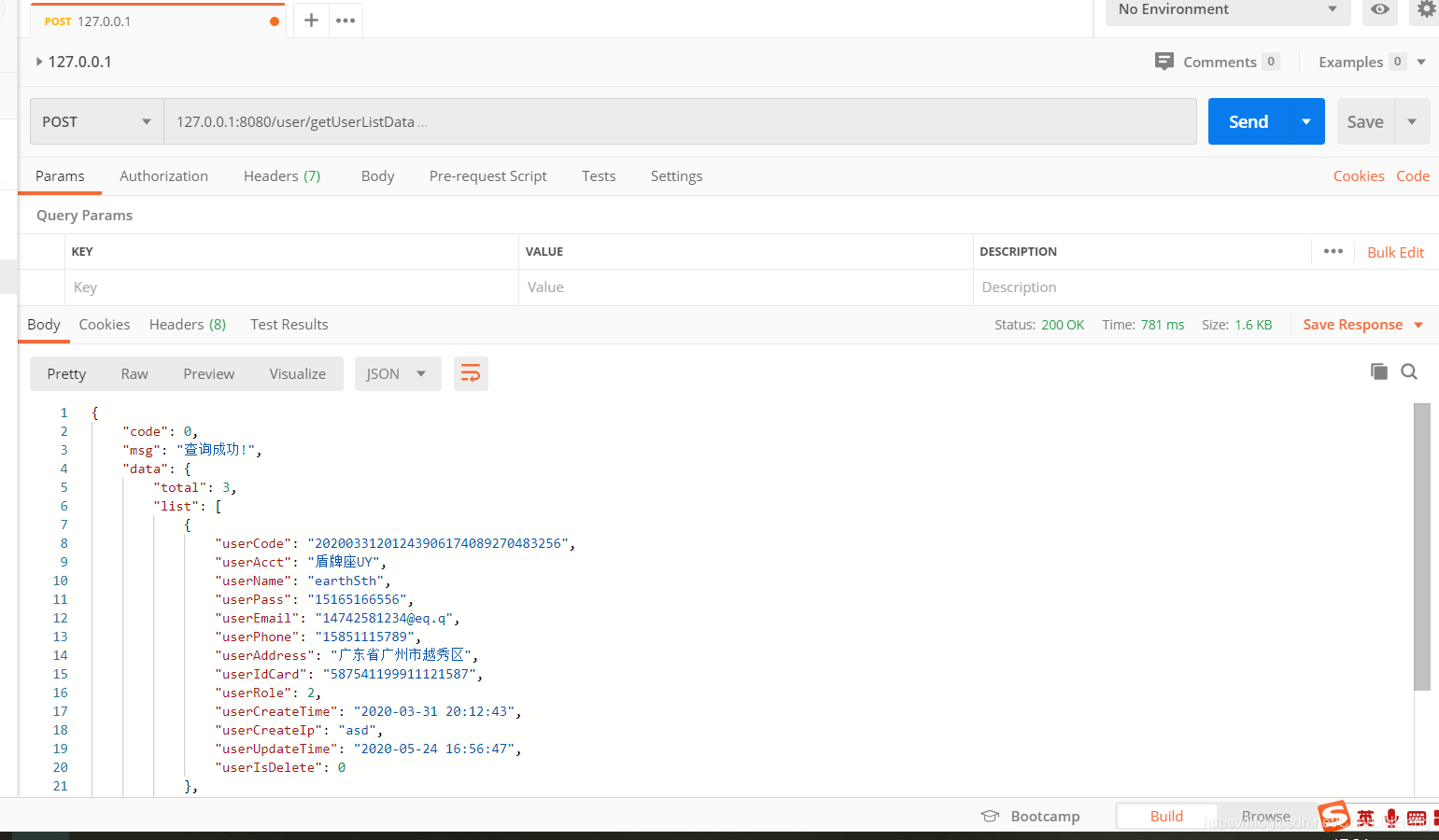The image size is (1439, 840).
Task: Click the Bulk Edit link
Action: tap(1396, 252)
